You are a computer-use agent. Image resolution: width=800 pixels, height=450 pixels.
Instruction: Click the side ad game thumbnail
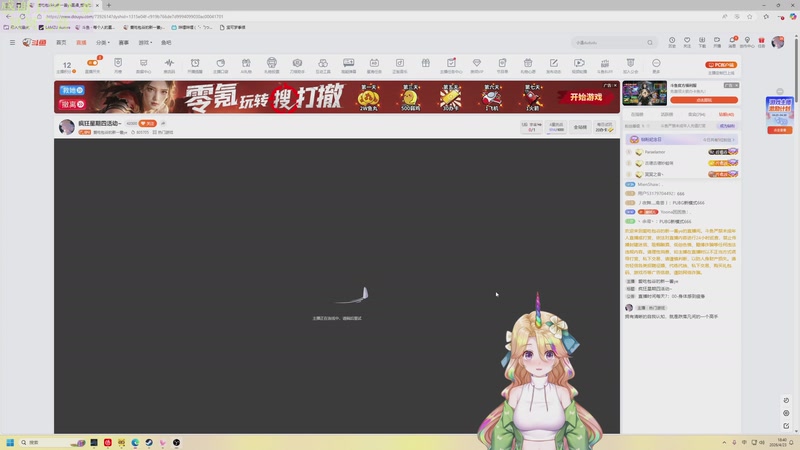click(644, 93)
